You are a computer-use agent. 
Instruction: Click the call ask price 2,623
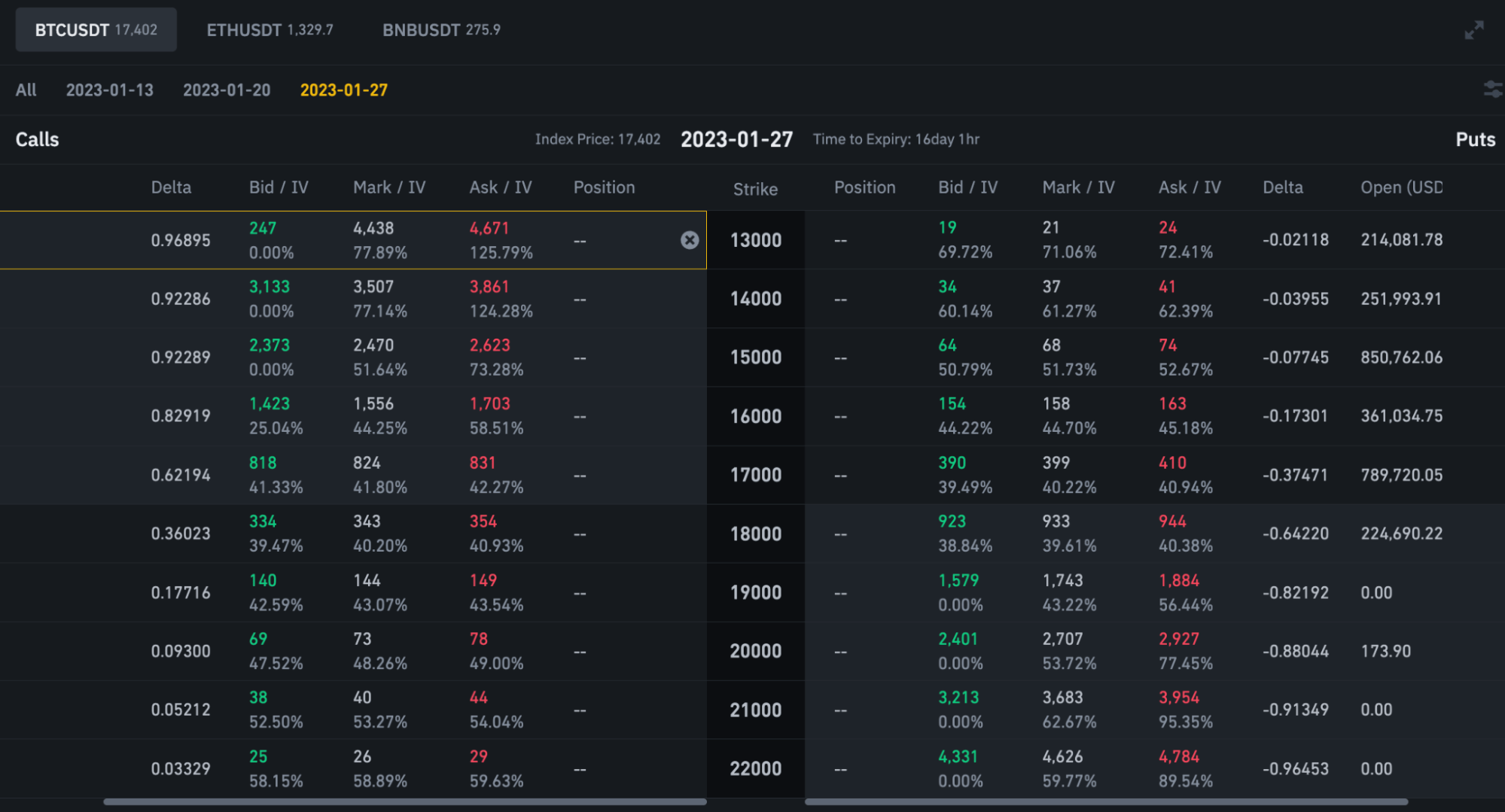coord(489,345)
